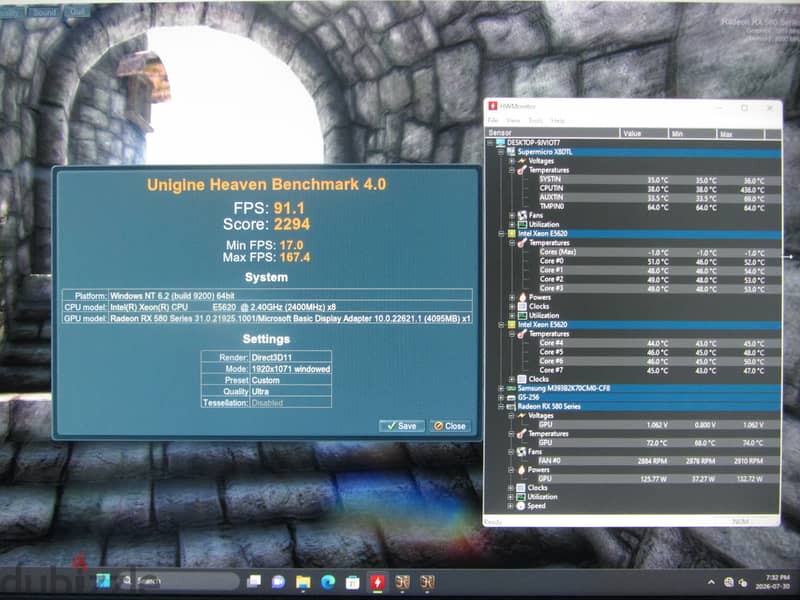Open the Chat icon on taskbar
The width and height of the screenshot is (800, 600).
pyautogui.click(x=278, y=582)
